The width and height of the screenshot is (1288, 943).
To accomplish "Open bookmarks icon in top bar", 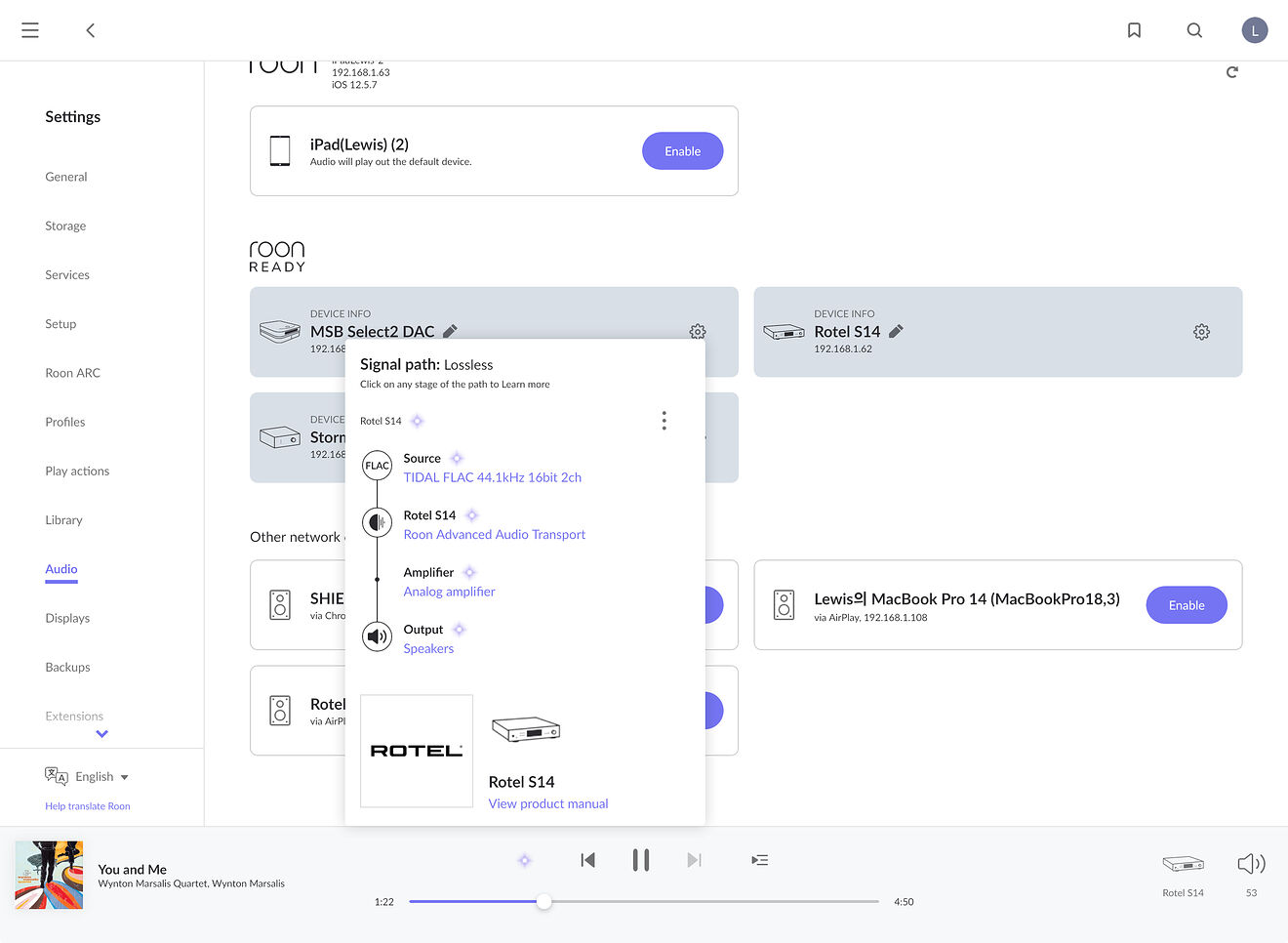I will (x=1134, y=30).
